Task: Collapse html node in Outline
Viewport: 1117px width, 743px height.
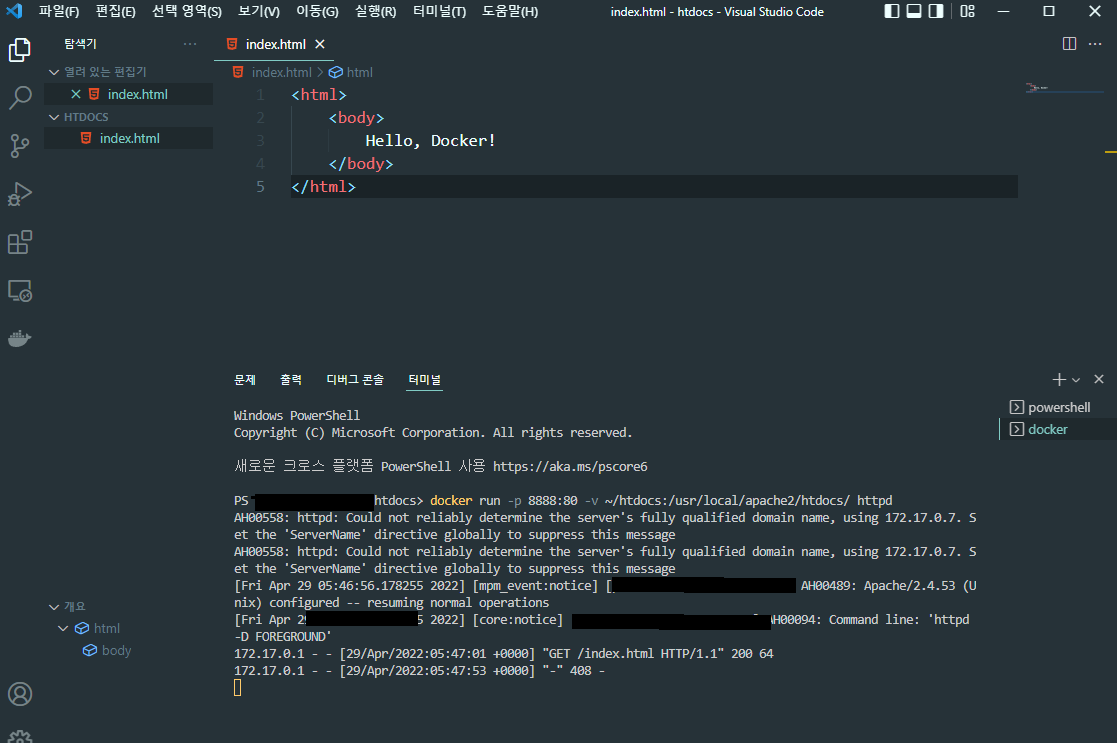Action: [x=63, y=628]
